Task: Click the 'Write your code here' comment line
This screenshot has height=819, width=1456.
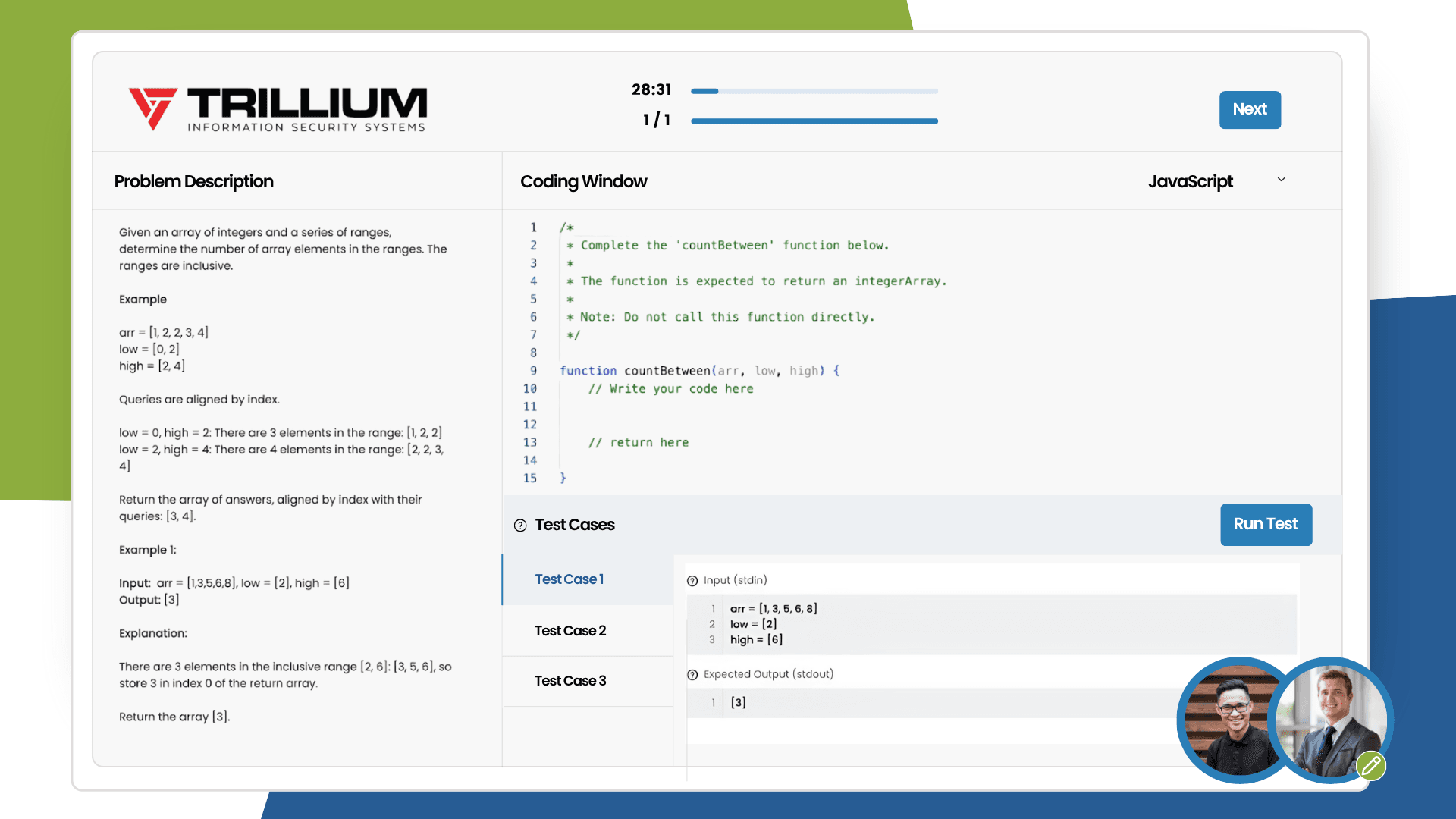Action: pos(671,388)
